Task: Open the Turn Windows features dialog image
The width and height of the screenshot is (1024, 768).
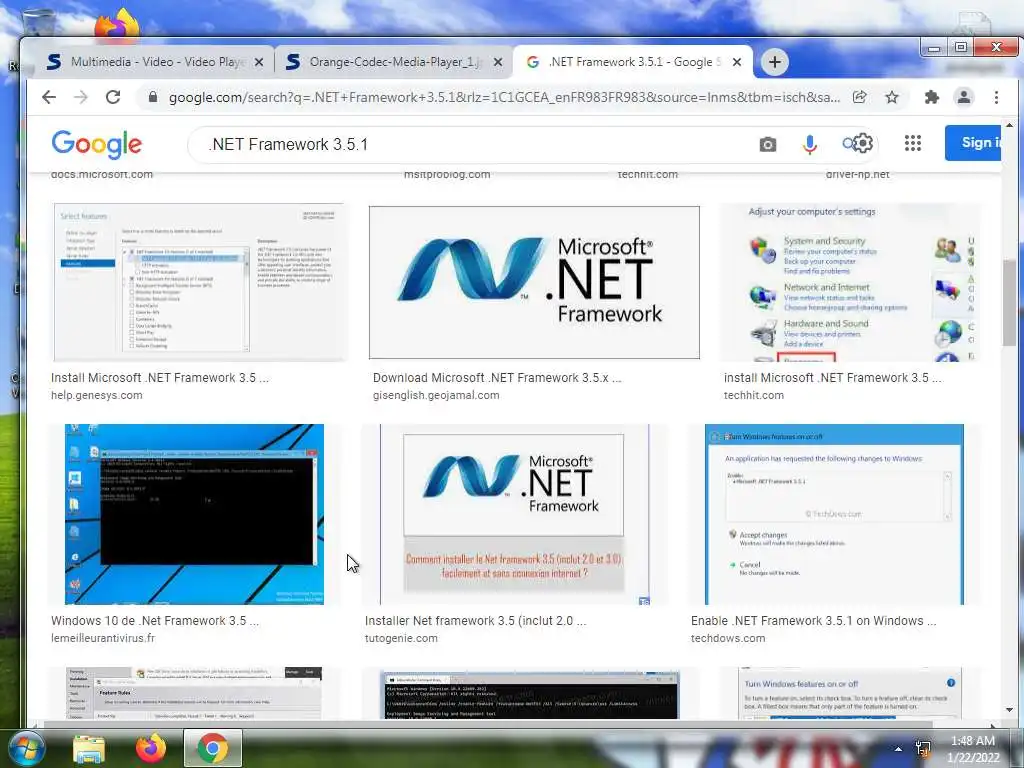Action: click(x=834, y=515)
